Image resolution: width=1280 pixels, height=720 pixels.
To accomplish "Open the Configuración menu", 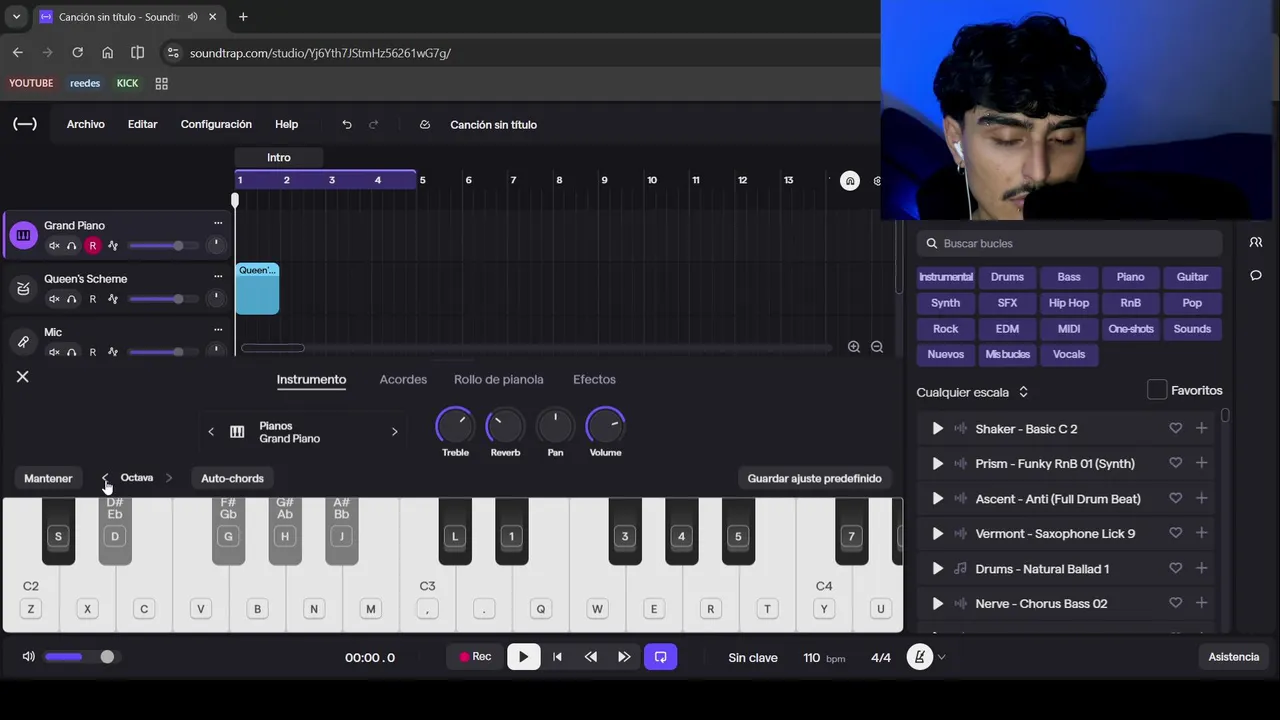I will point(216,124).
